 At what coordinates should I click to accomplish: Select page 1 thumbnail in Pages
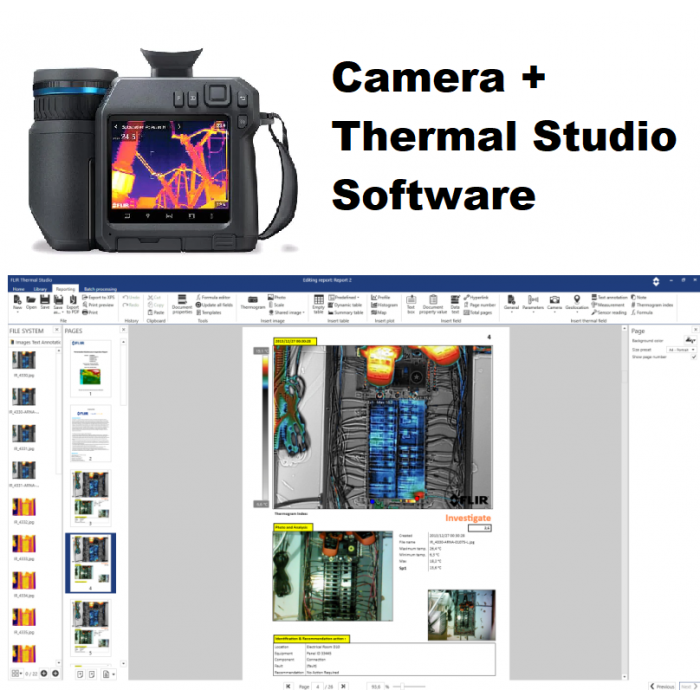[91, 368]
